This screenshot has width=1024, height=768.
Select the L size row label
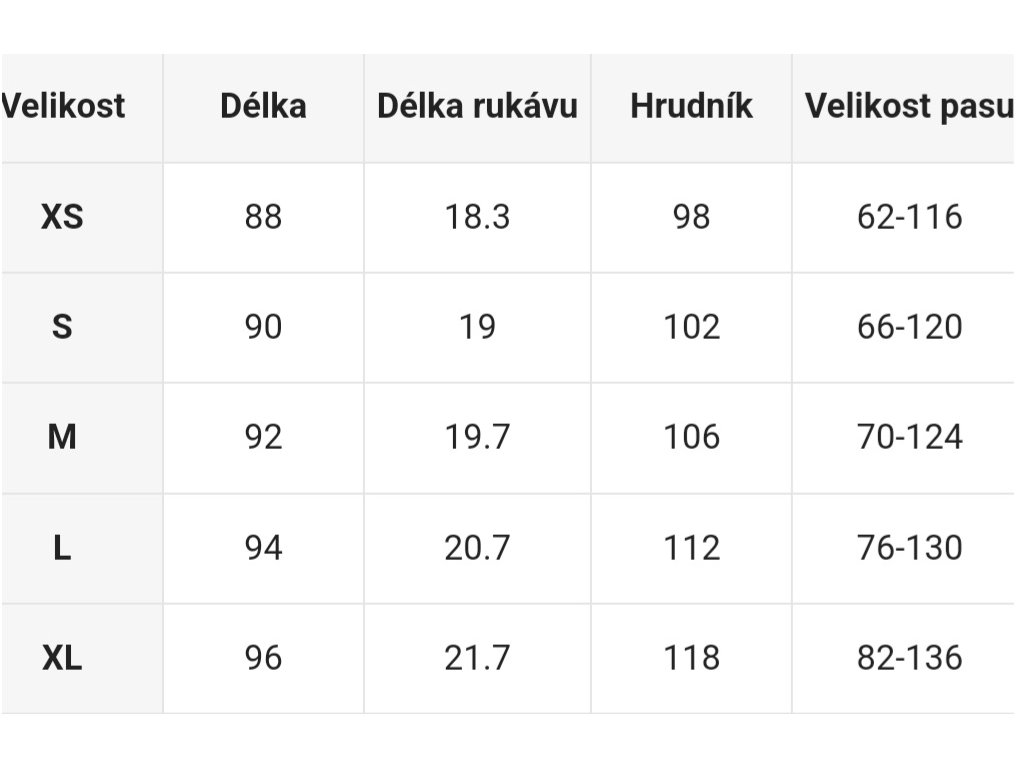coord(62,547)
